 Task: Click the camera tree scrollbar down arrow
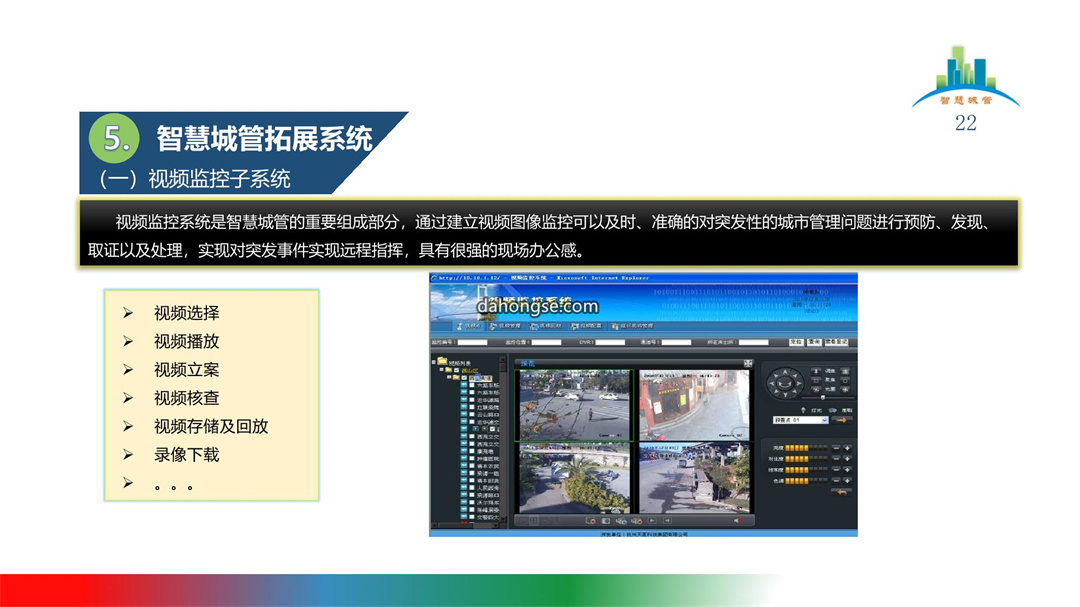coord(503,518)
